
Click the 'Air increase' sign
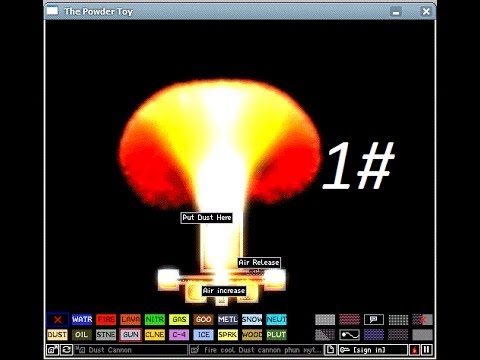[x=224, y=291]
